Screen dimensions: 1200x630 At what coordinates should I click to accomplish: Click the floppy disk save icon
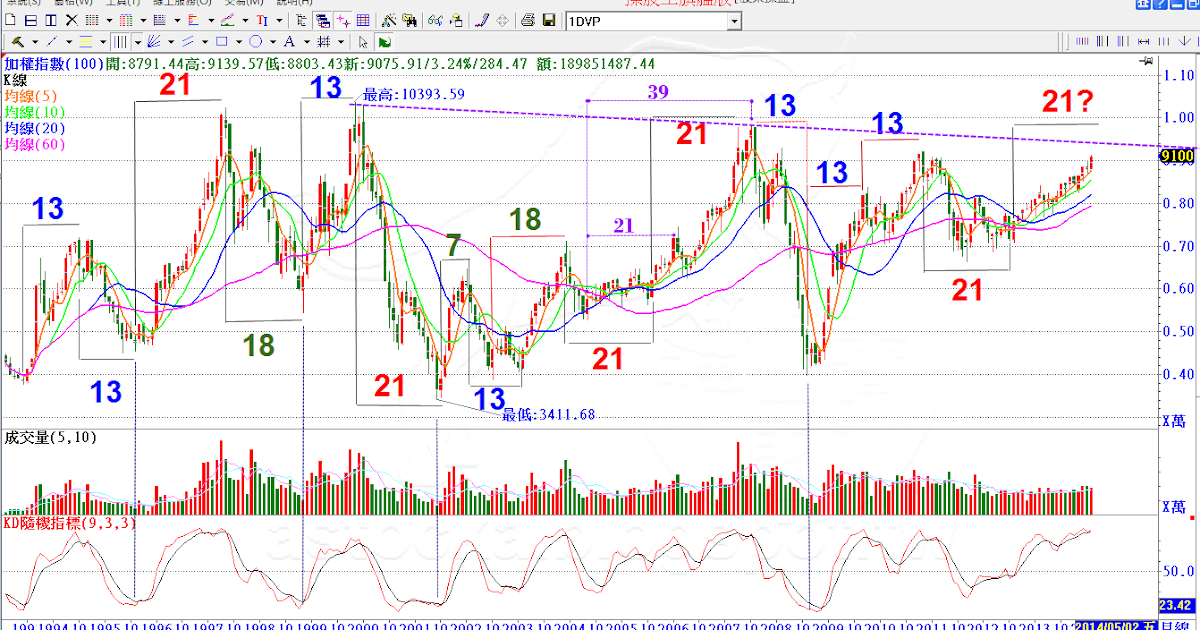point(549,20)
